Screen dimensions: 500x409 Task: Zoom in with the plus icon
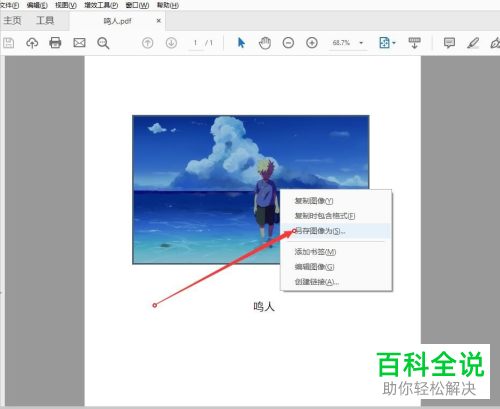pos(312,43)
